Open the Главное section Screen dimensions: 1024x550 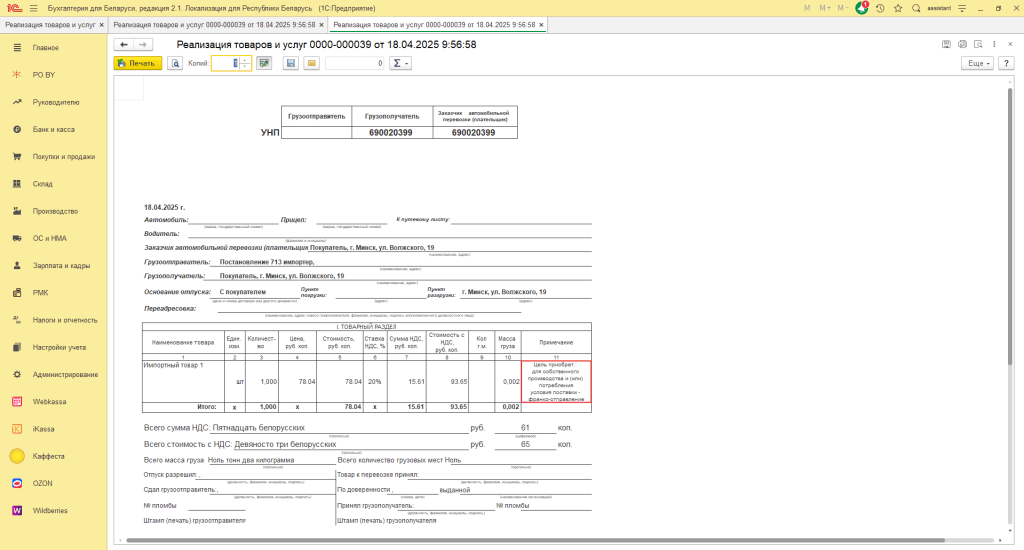(54, 48)
